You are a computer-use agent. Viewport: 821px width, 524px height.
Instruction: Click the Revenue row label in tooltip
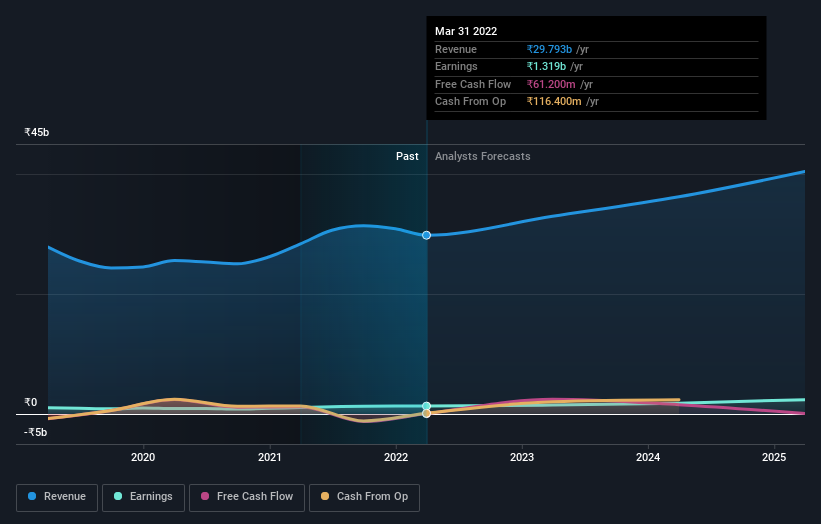pos(456,49)
